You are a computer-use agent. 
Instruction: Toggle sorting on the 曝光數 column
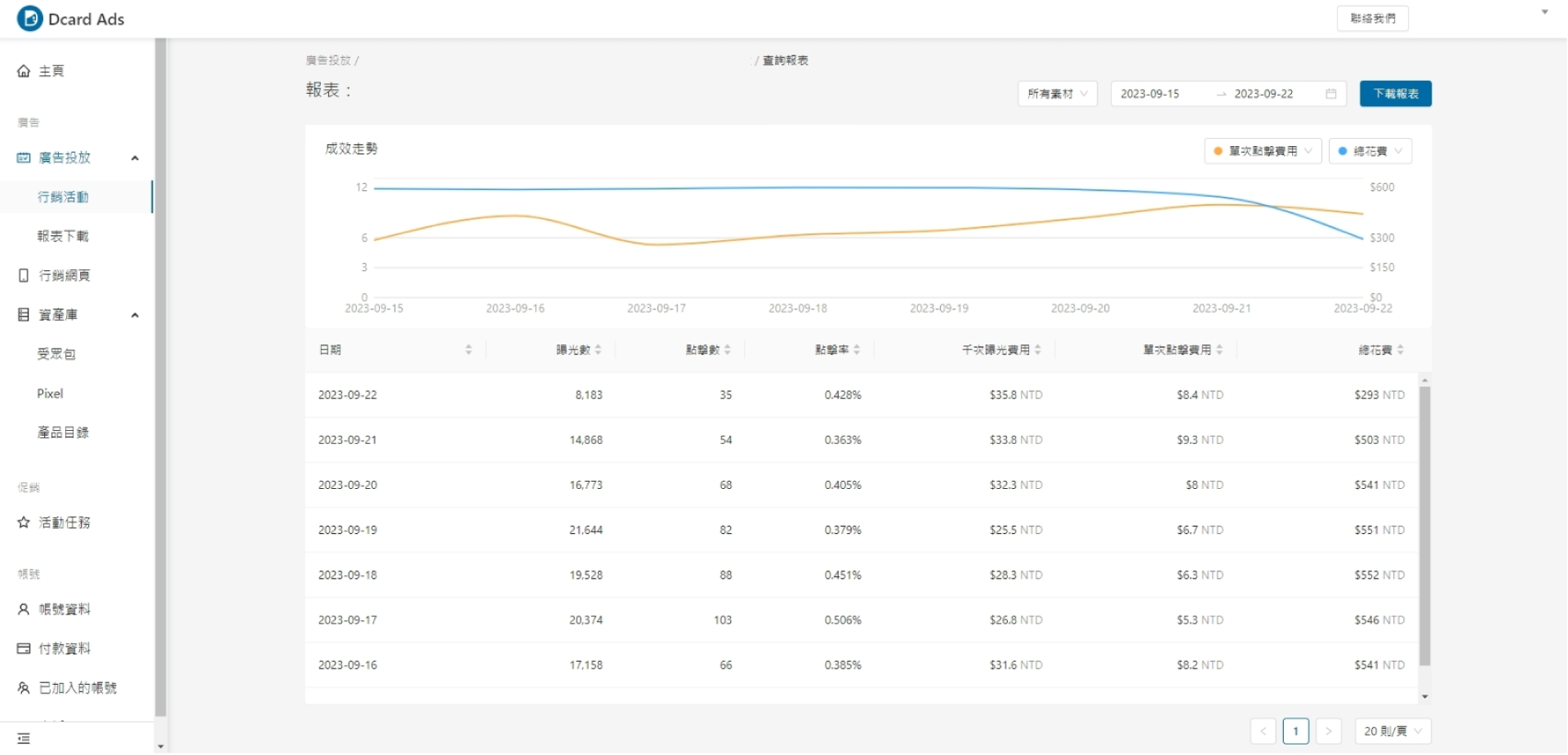(599, 349)
